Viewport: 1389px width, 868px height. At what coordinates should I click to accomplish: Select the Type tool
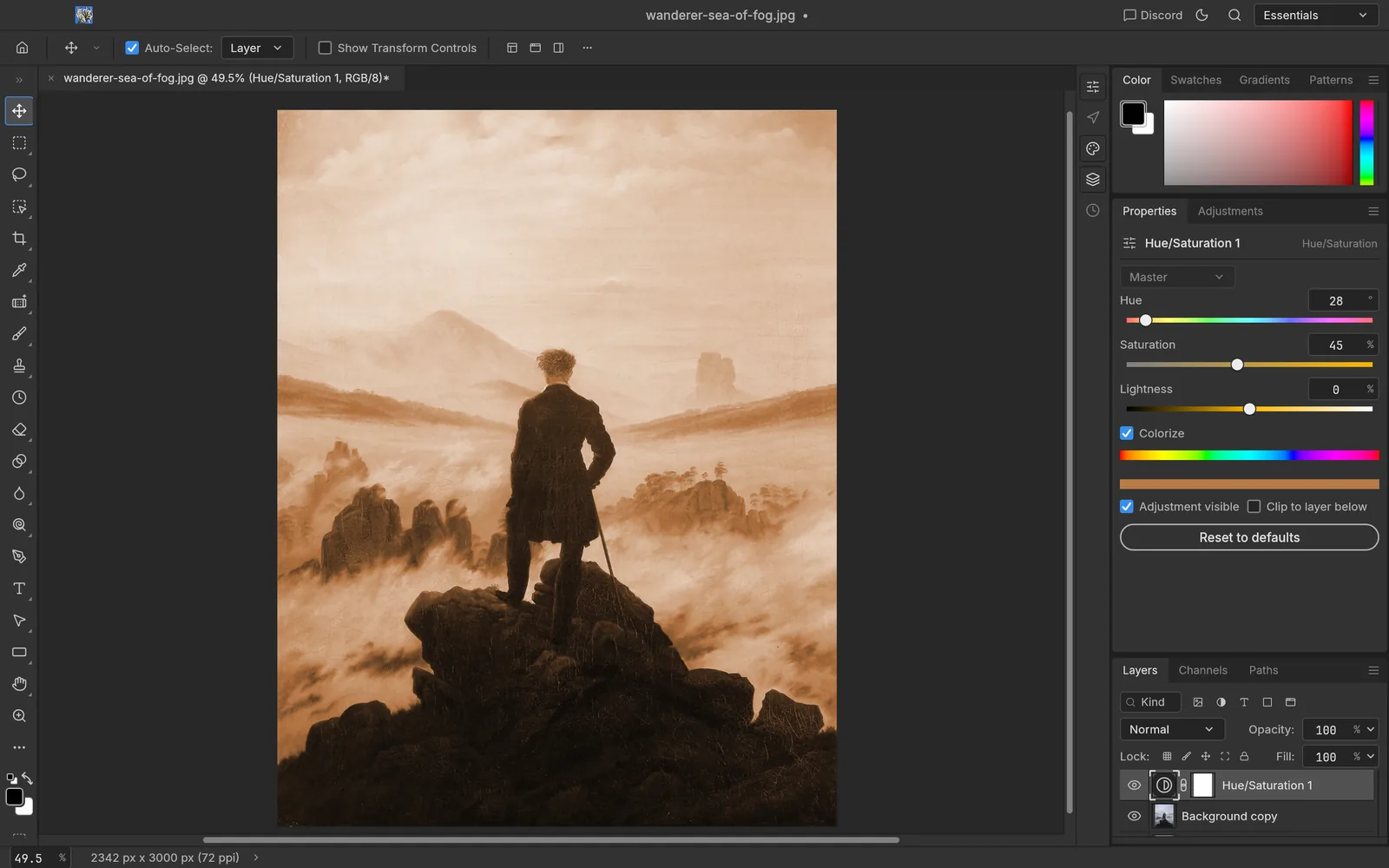pyautogui.click(x=19, y=589)
